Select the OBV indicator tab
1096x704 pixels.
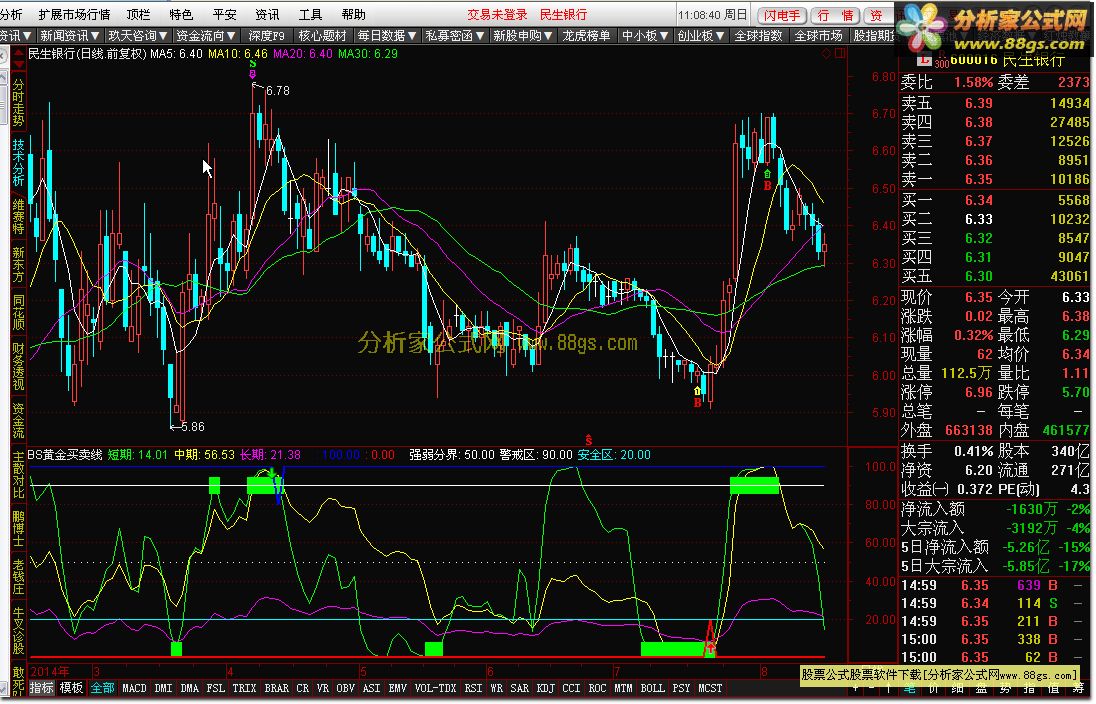(x=345, y=688)
